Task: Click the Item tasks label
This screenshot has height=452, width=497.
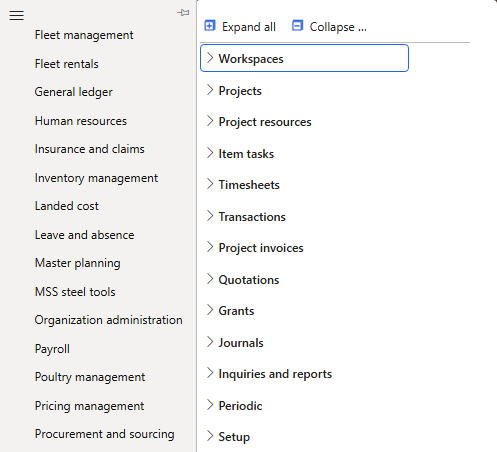Action: pos(246,154)
